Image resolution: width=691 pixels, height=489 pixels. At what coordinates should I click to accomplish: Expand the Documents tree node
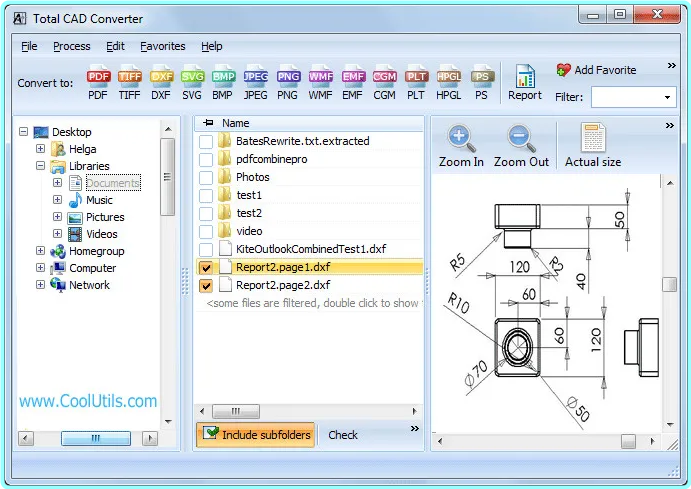click(57, 182)
